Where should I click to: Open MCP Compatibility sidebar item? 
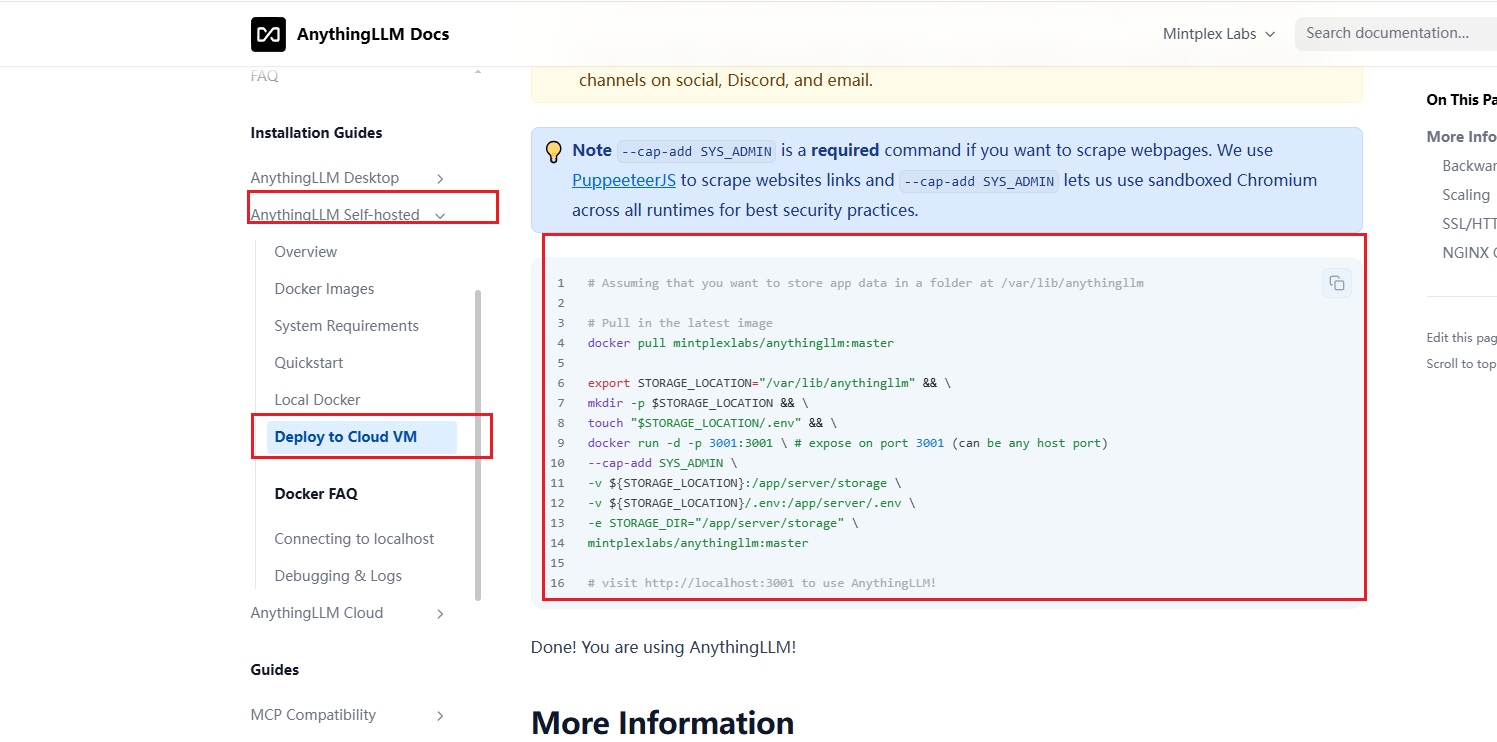[x=313, y=715]
